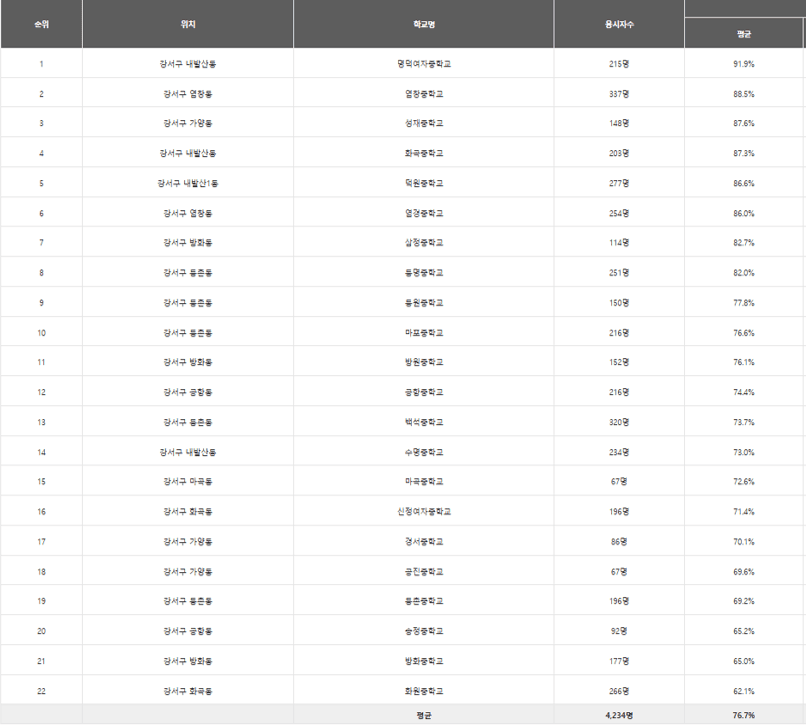Screen dimensions: 806x725
Task: Select school name 화곡중학교 in row 4
Action: (x=424, y=153)
